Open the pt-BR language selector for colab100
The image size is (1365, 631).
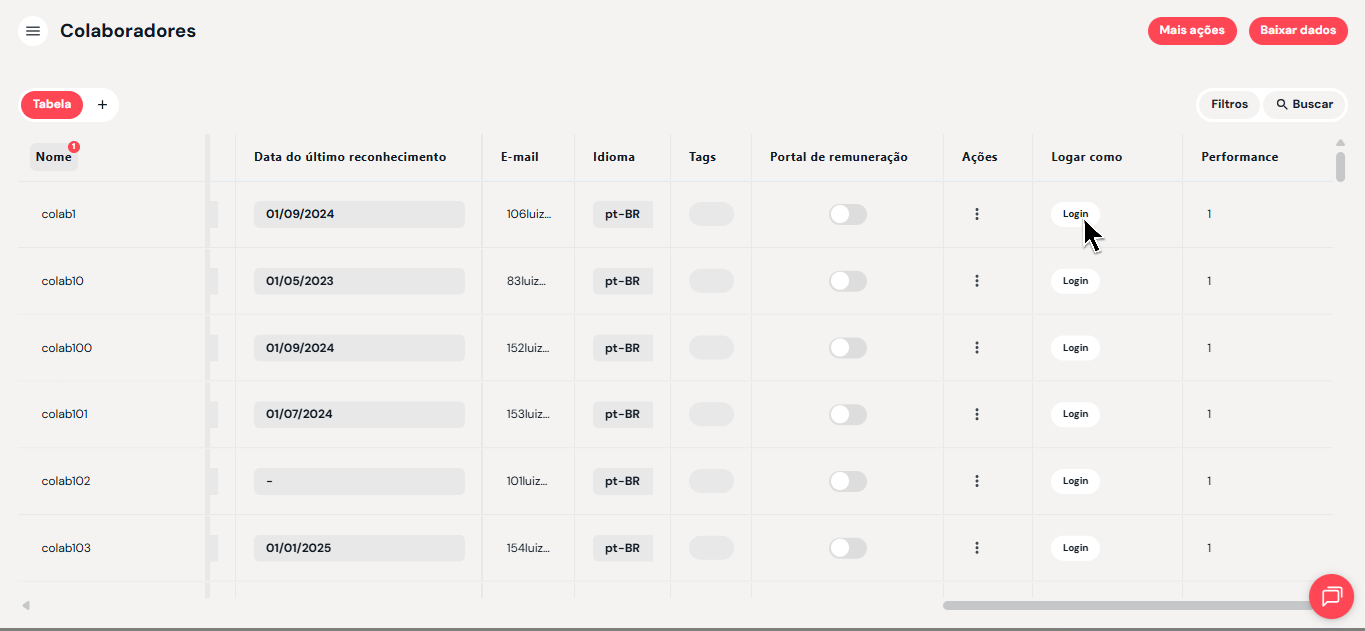point(622,348)
